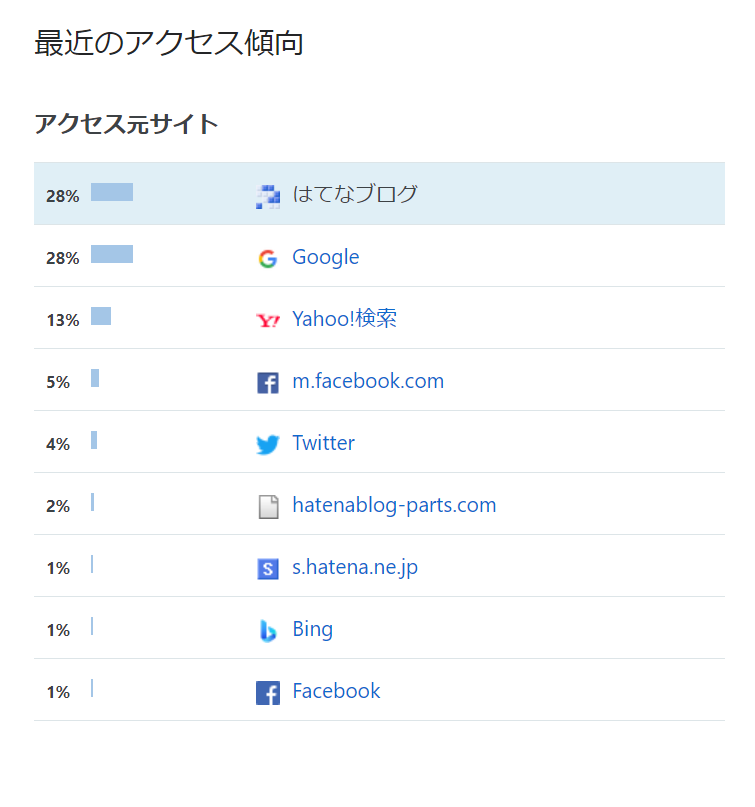755x807 pixels.
Task: Open the hatenablog-parts.com link
Action: (394, 505)
